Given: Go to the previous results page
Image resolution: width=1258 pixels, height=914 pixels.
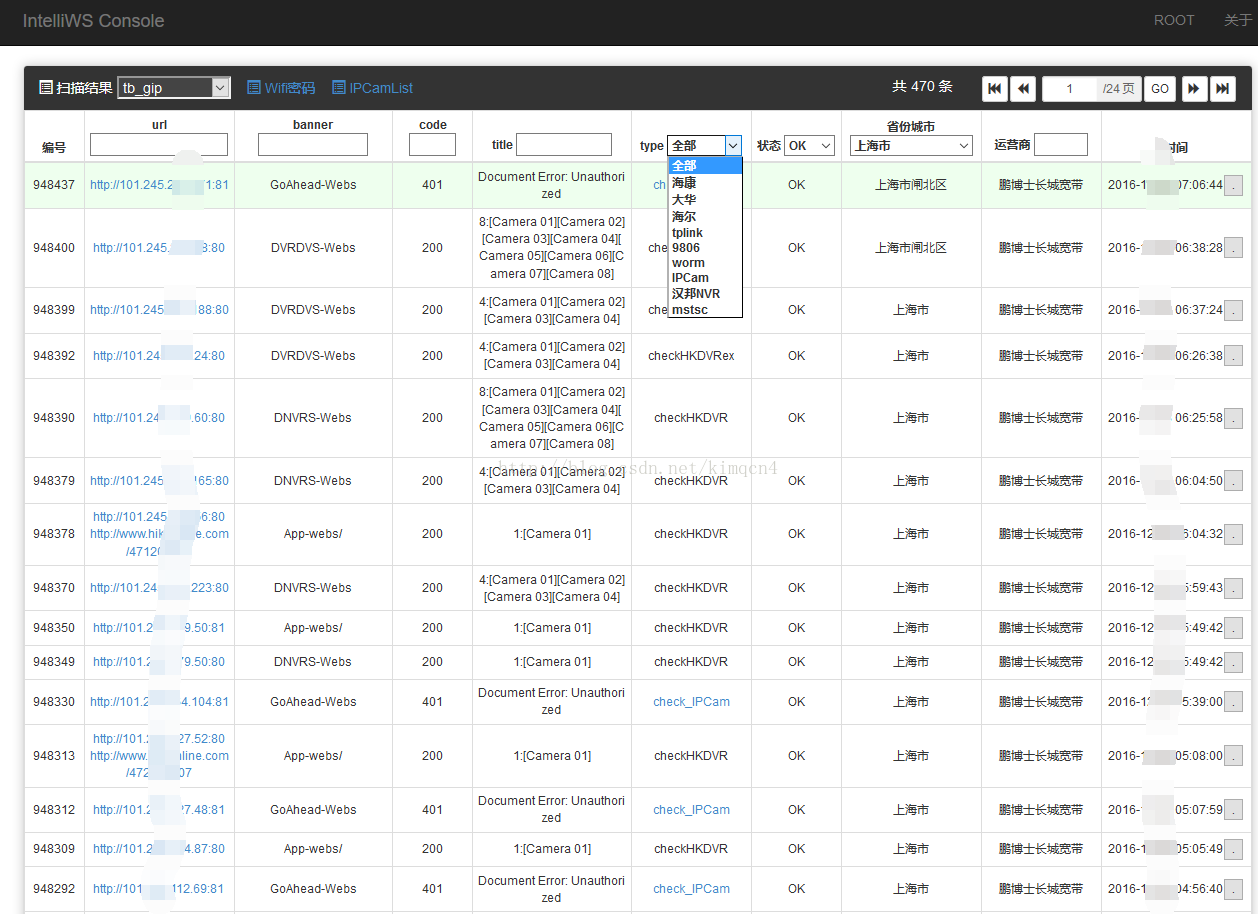Looking at the screenshot, I should (1023, 88).
